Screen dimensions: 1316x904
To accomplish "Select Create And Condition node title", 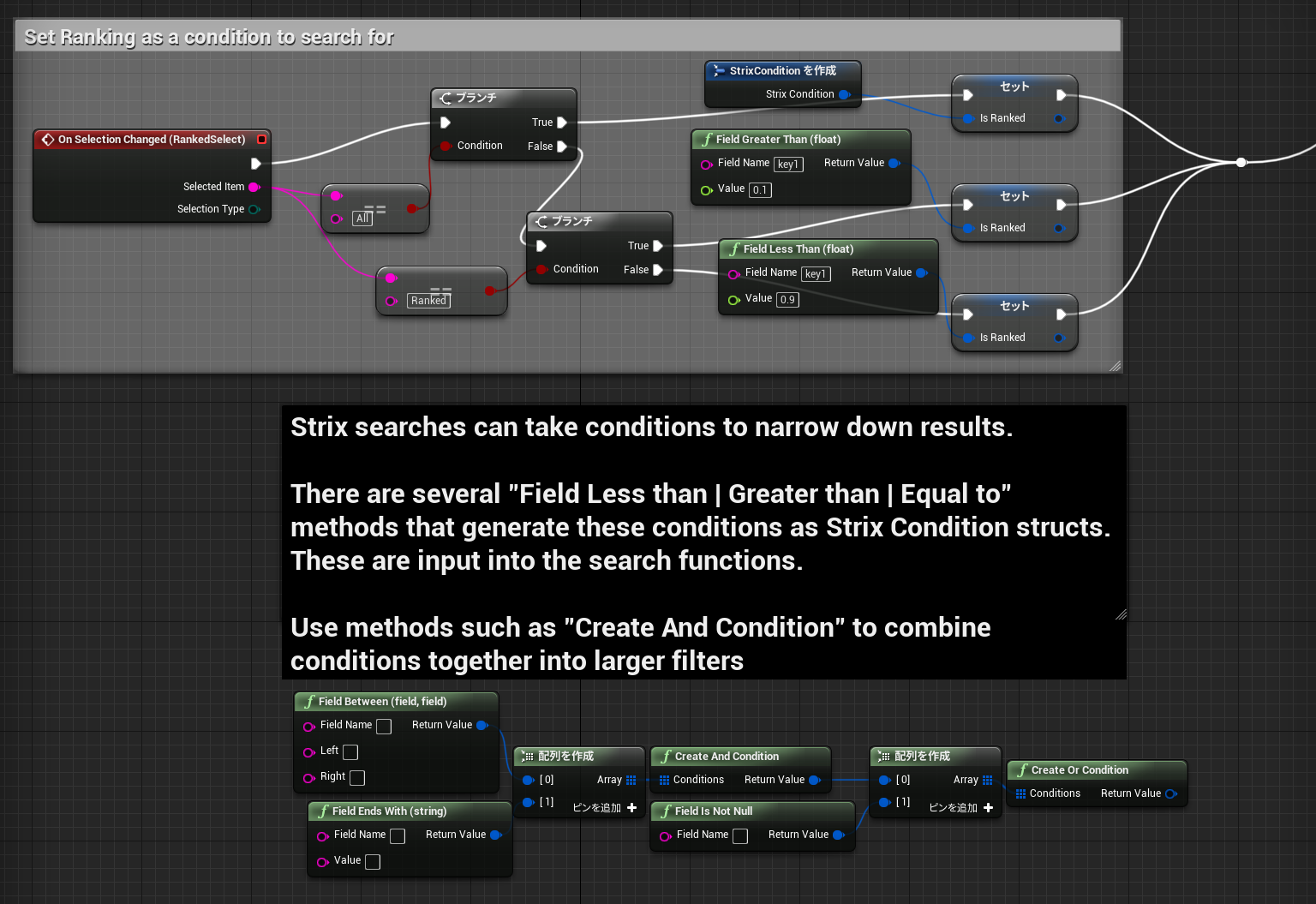I will click(727, 756).
